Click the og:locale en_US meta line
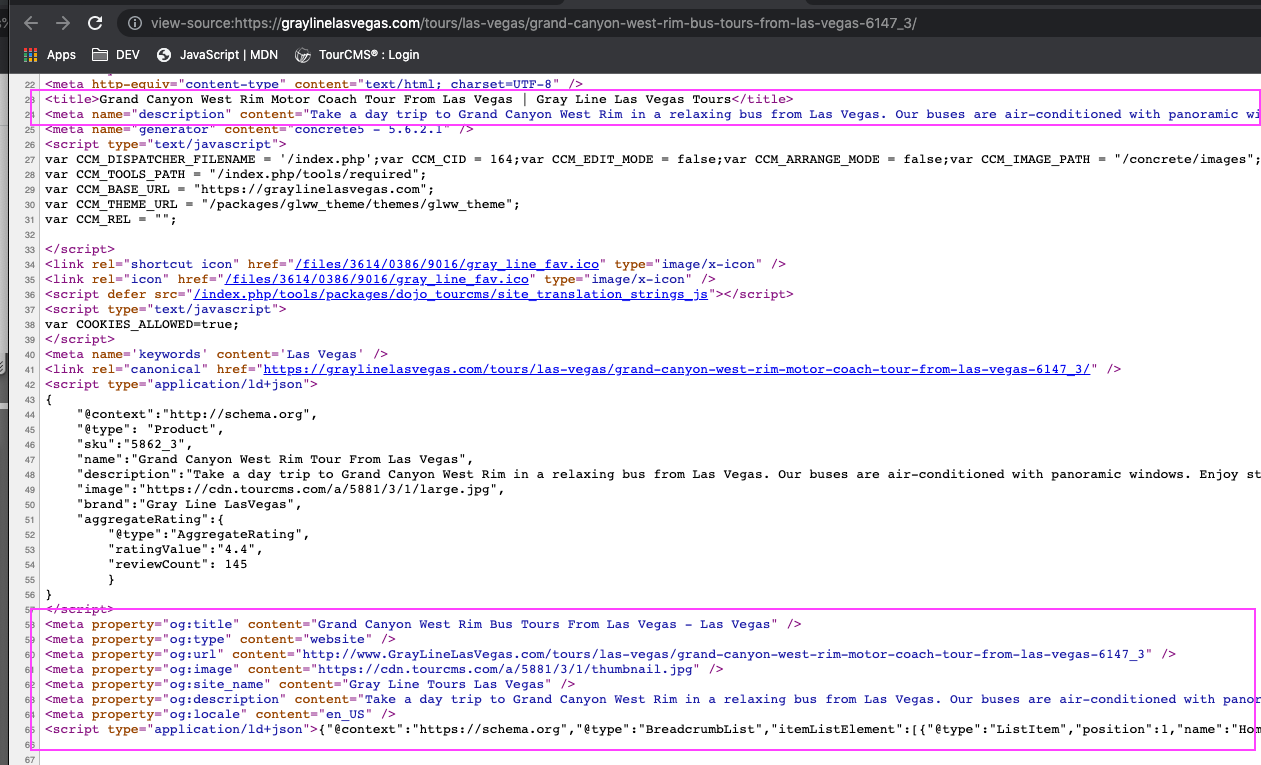 [220, 714]
